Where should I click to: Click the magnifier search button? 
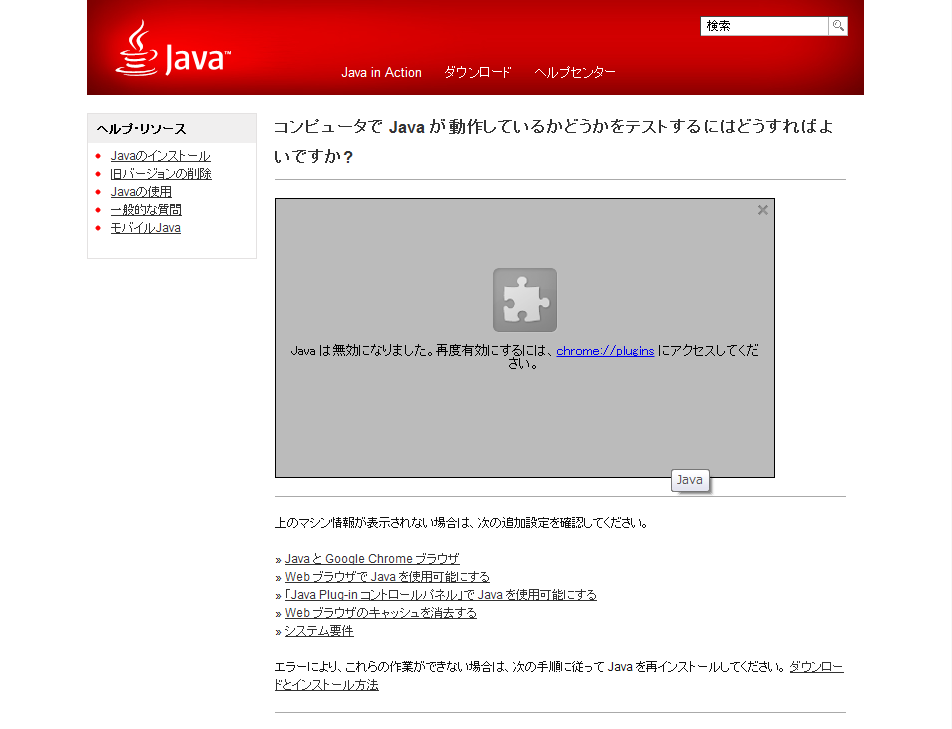(838, 26)
